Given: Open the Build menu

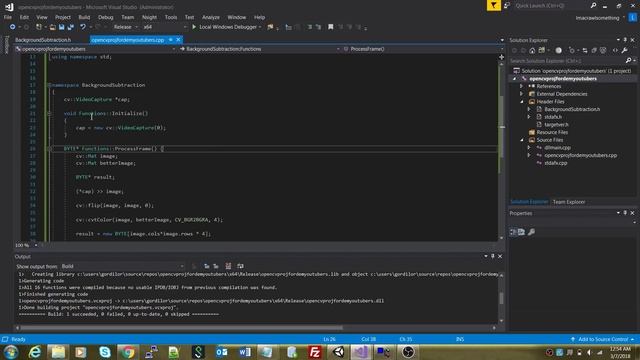Looking at the screenshot, I should pos(84,17).
